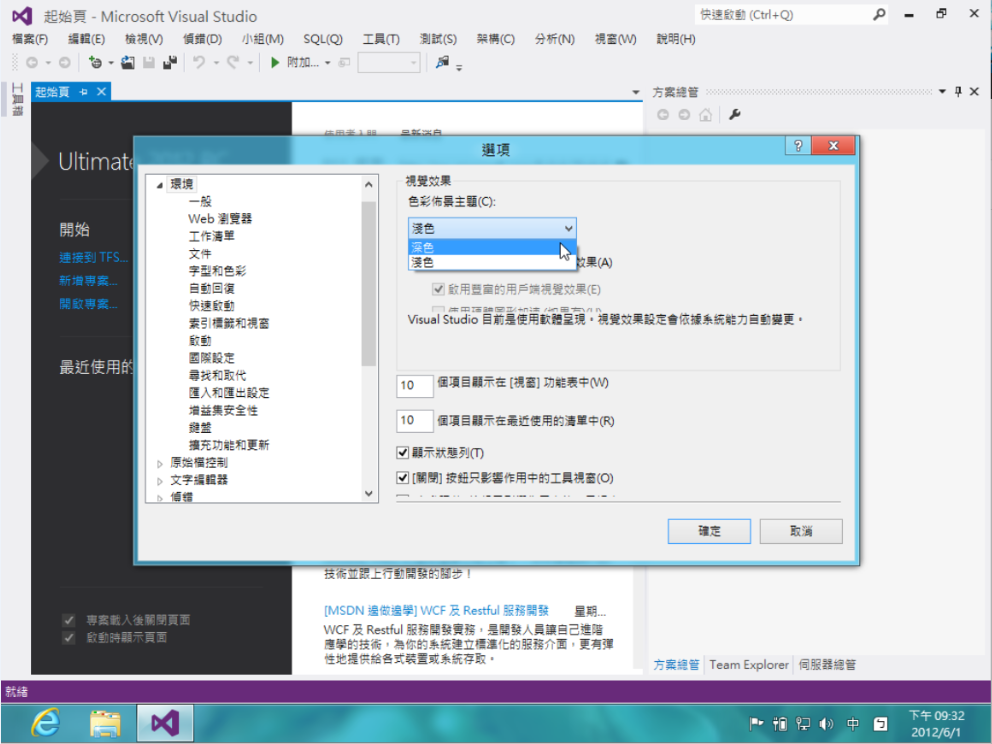The image size is (992, 744).
Task: Click the Options dialog help question button
Action: click(798, 146)
